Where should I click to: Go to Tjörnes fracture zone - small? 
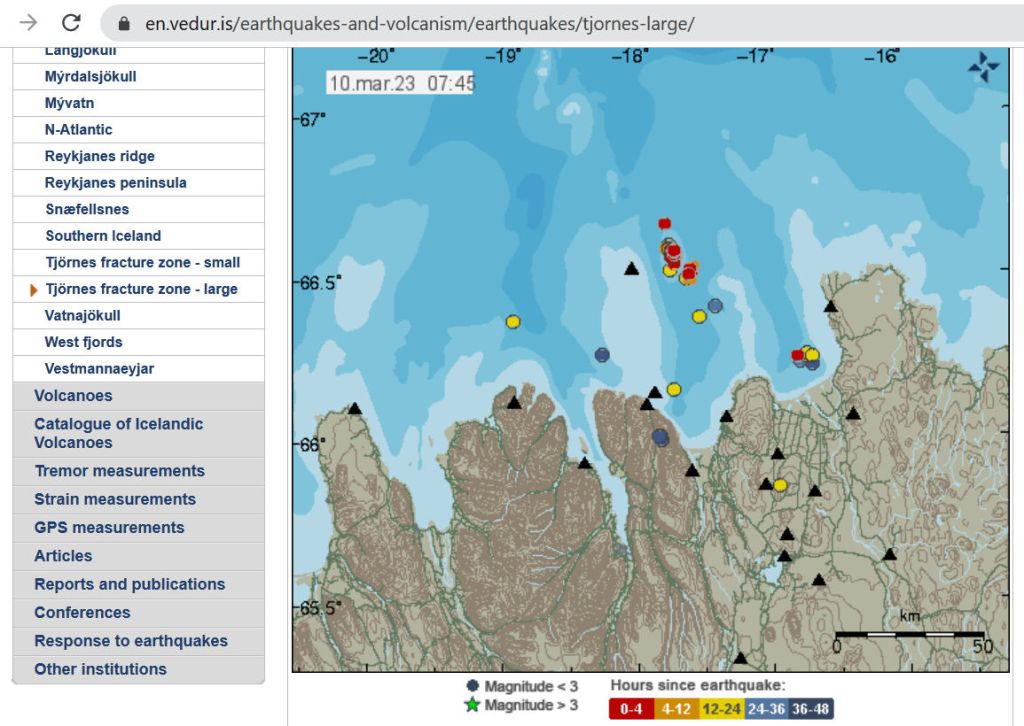pyautogui.click(x=142, y=263)
